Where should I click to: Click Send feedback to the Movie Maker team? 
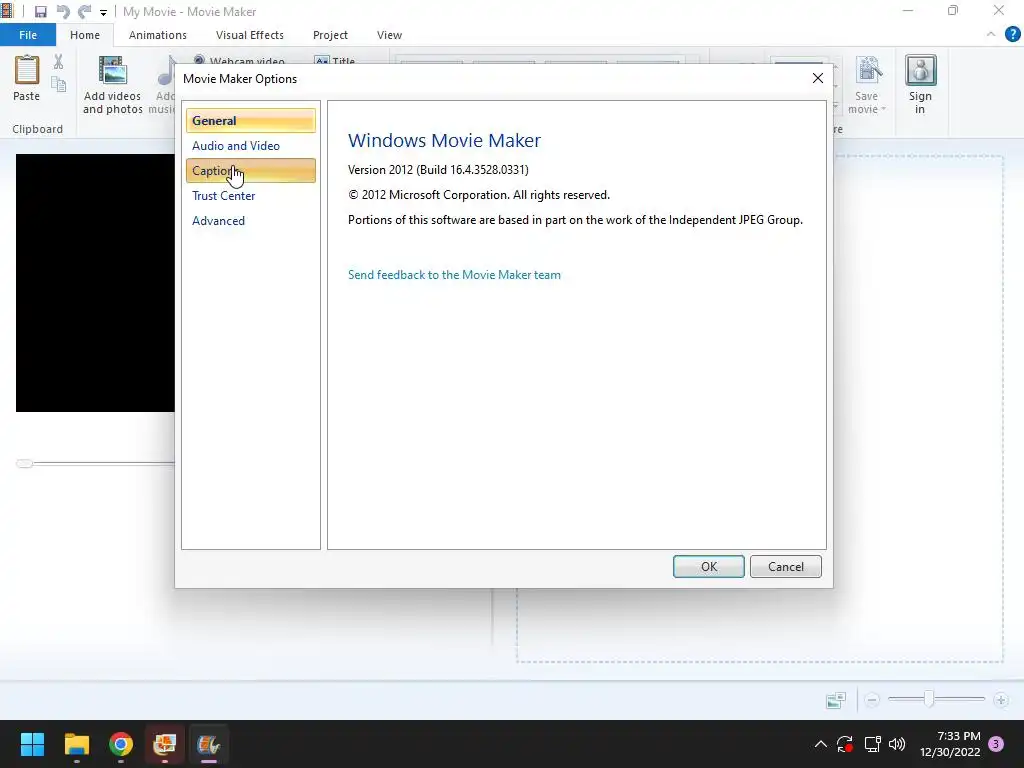[x=454, y=275]
